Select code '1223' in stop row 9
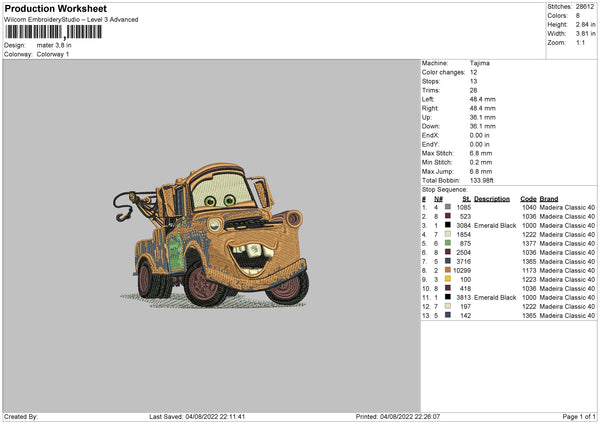Screen dimensions: 600x424 click(x=529, y=279)
